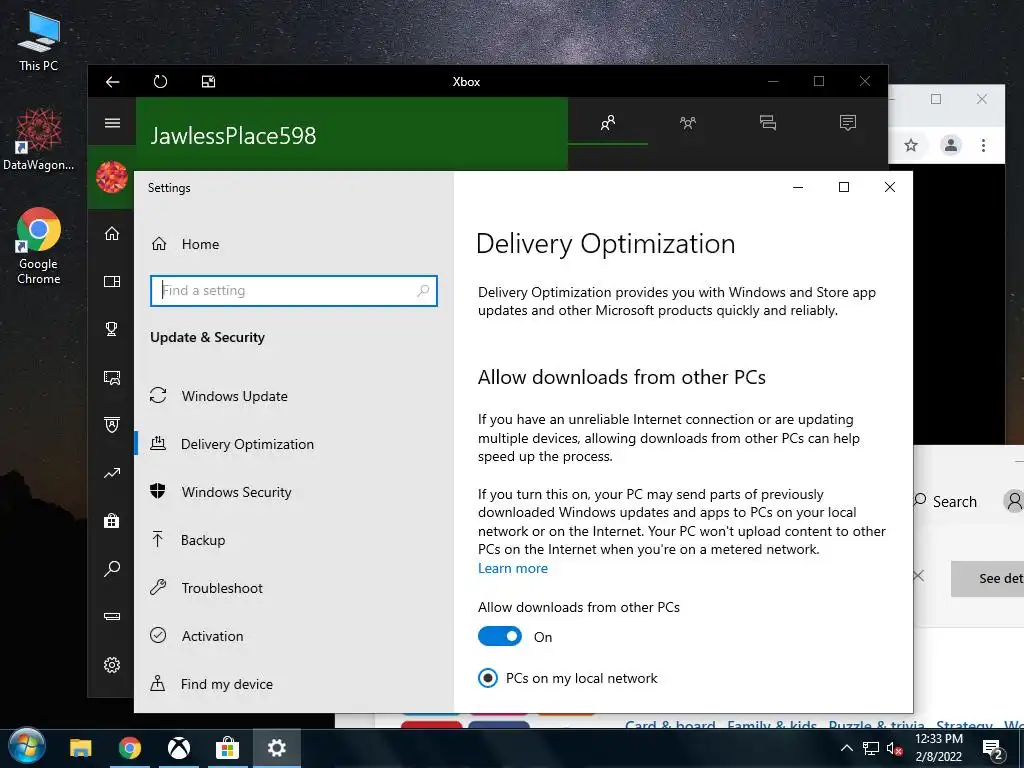Viewport: 1024px width, 768px height.
Task: Open Chrome profile avatar button
Action: click(951, 145)
